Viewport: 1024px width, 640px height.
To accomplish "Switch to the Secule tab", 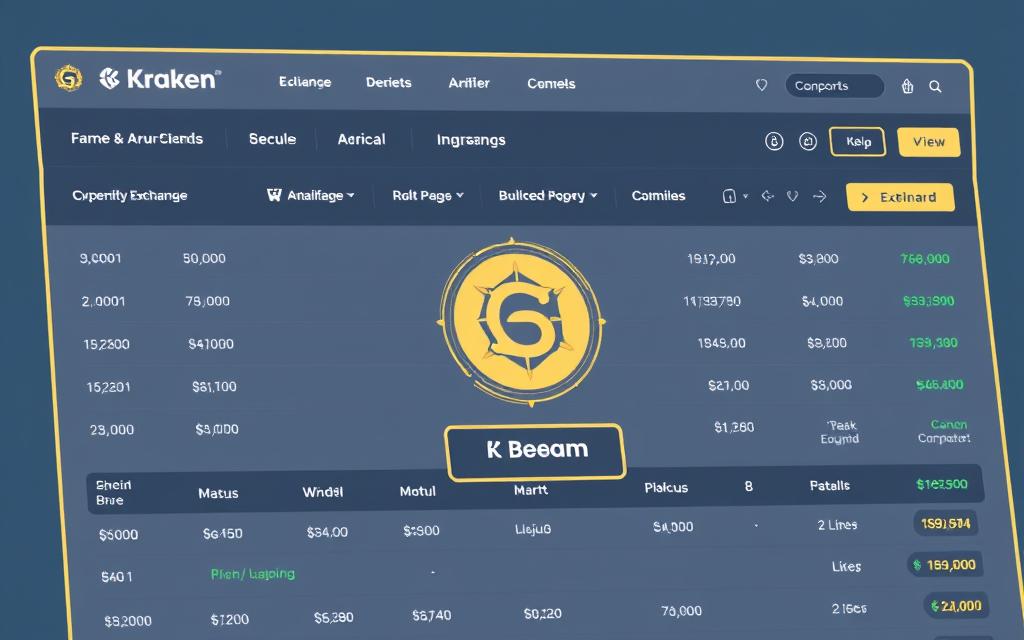I will (x=272, y=139).
